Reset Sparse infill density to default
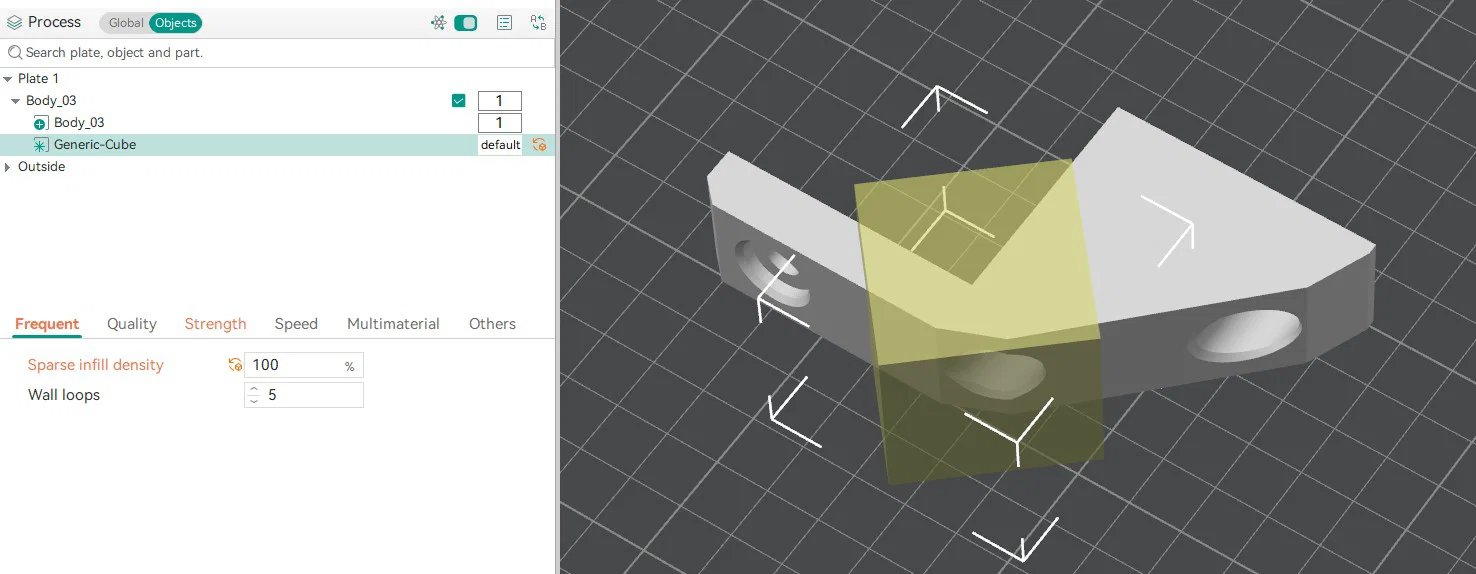 pos(235,365)
